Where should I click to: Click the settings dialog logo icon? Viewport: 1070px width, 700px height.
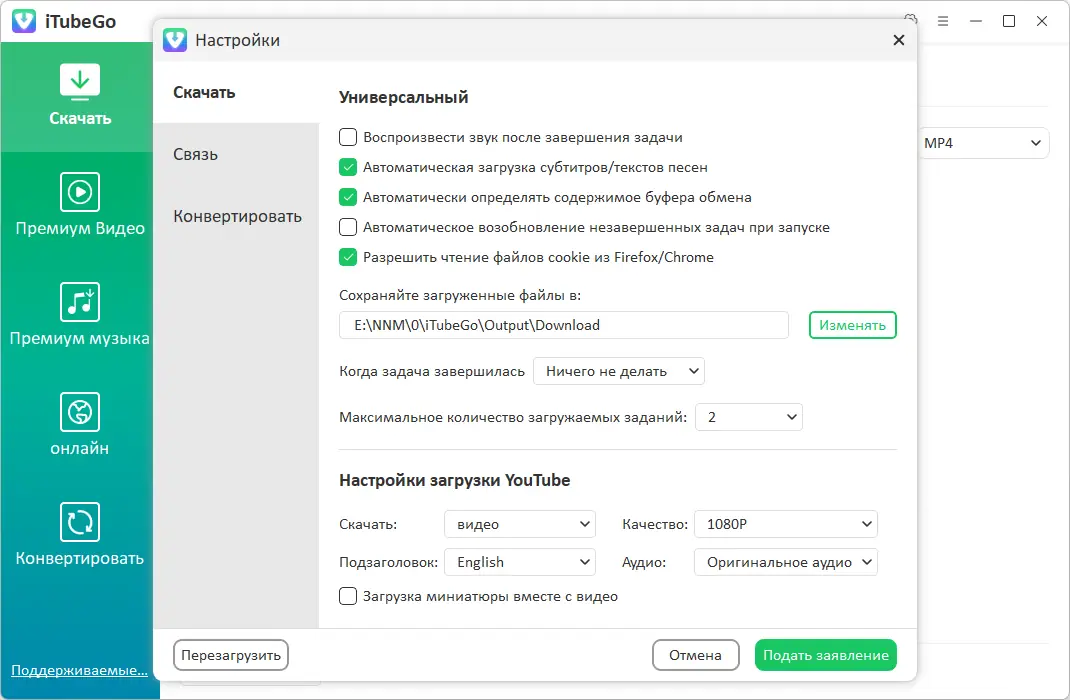click(x=175, y=40)
